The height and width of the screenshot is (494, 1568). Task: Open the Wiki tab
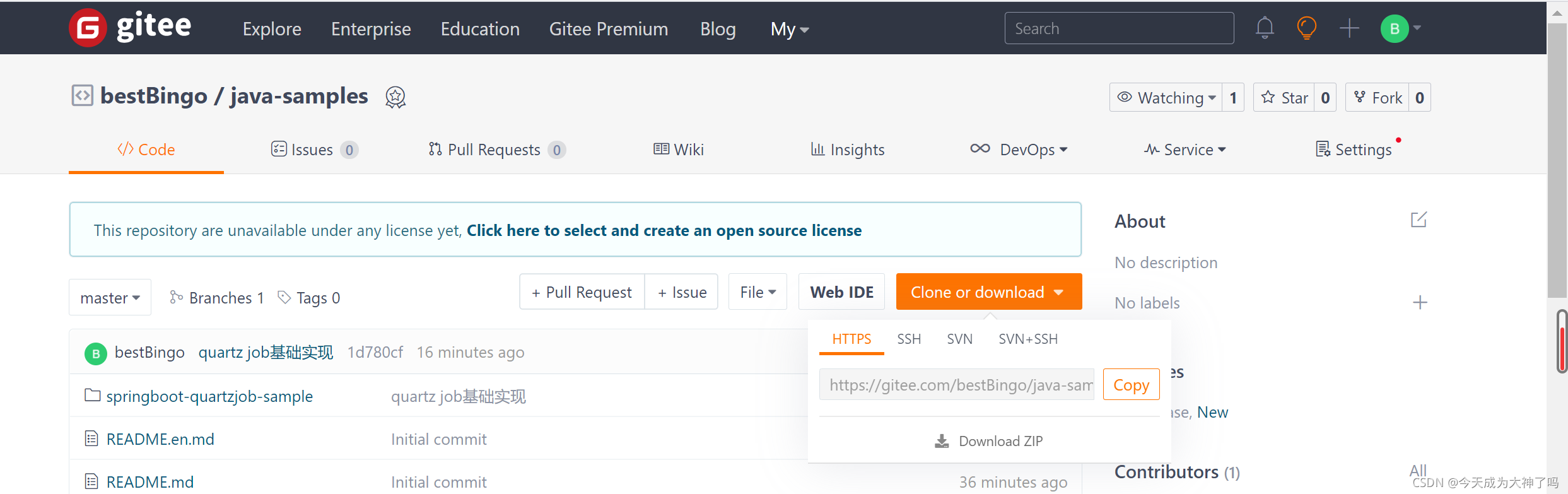(x=679, y=150)
